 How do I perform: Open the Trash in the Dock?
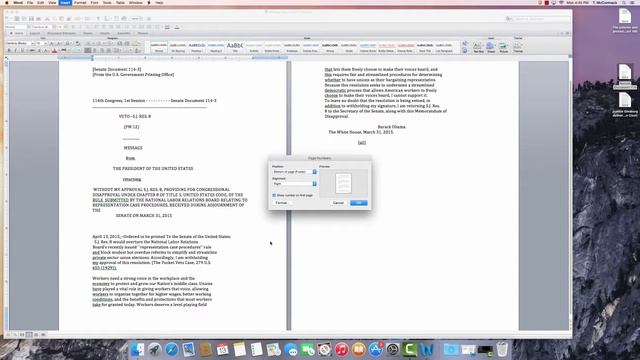(x=502, y=349)
